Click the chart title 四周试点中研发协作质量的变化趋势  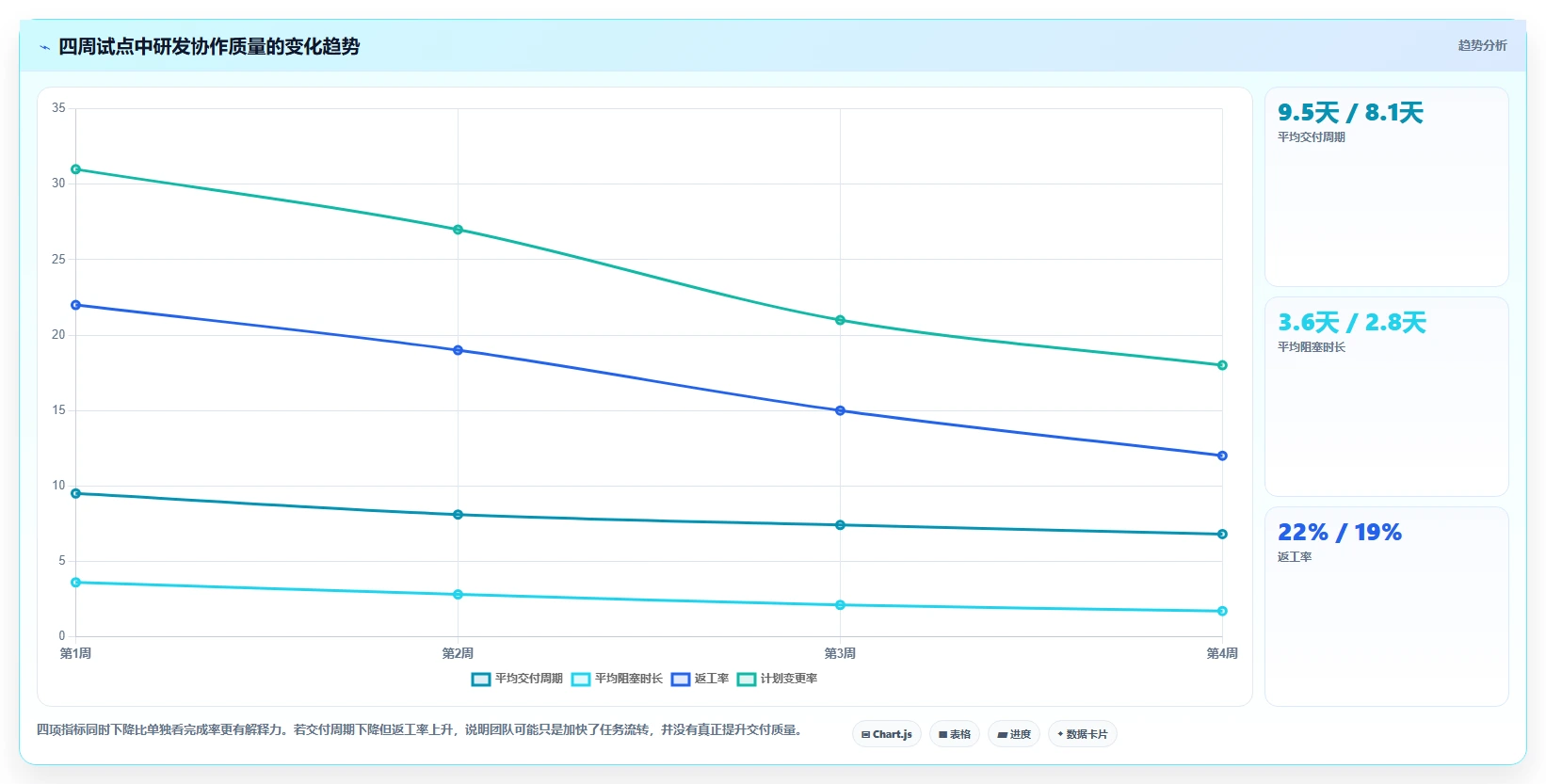point(209,47)
